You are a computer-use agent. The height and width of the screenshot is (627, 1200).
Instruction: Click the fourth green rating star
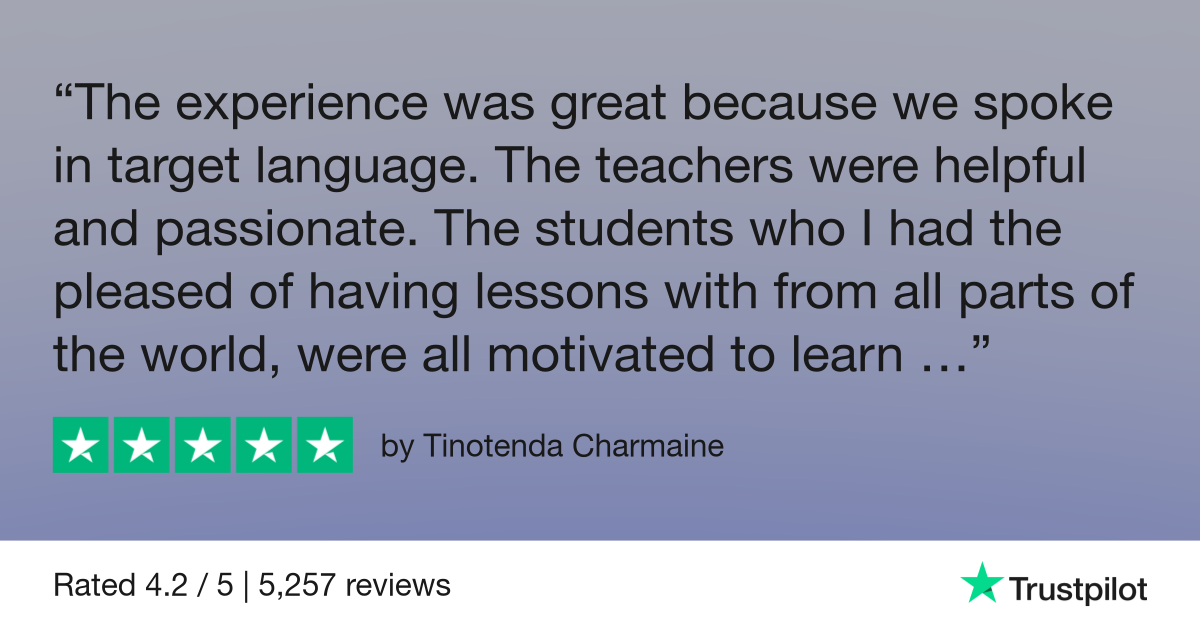263,445
